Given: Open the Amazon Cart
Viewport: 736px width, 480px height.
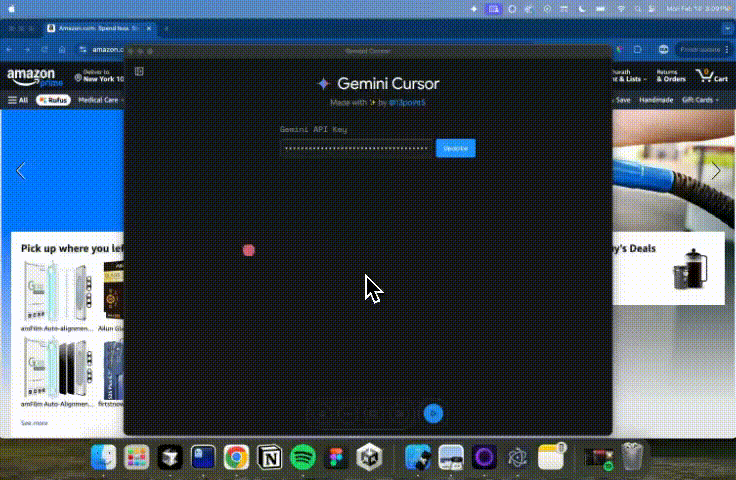Looking at the screenshot, I should (x=712, y=76).
